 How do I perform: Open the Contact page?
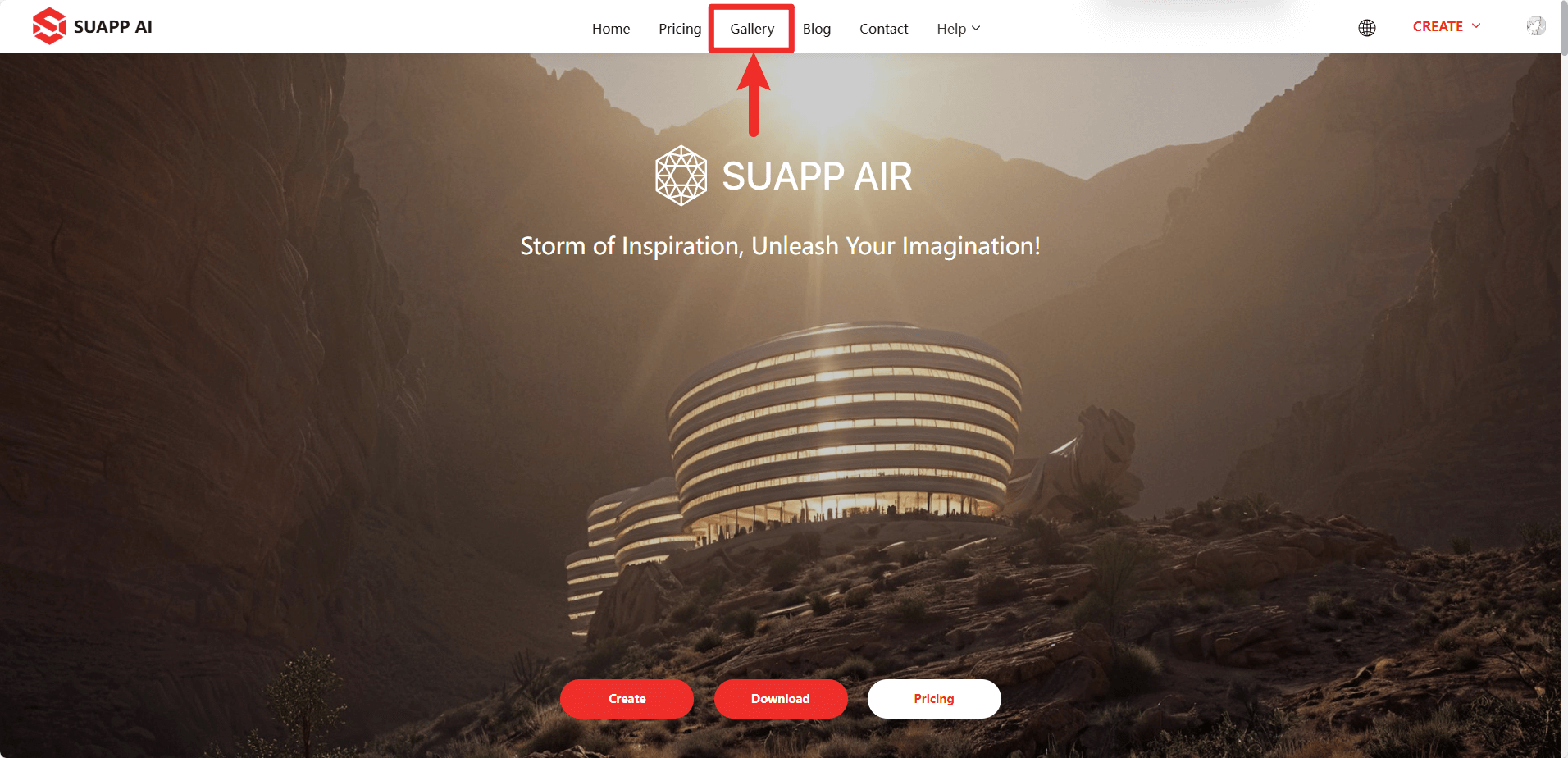[x=884, y=29]
